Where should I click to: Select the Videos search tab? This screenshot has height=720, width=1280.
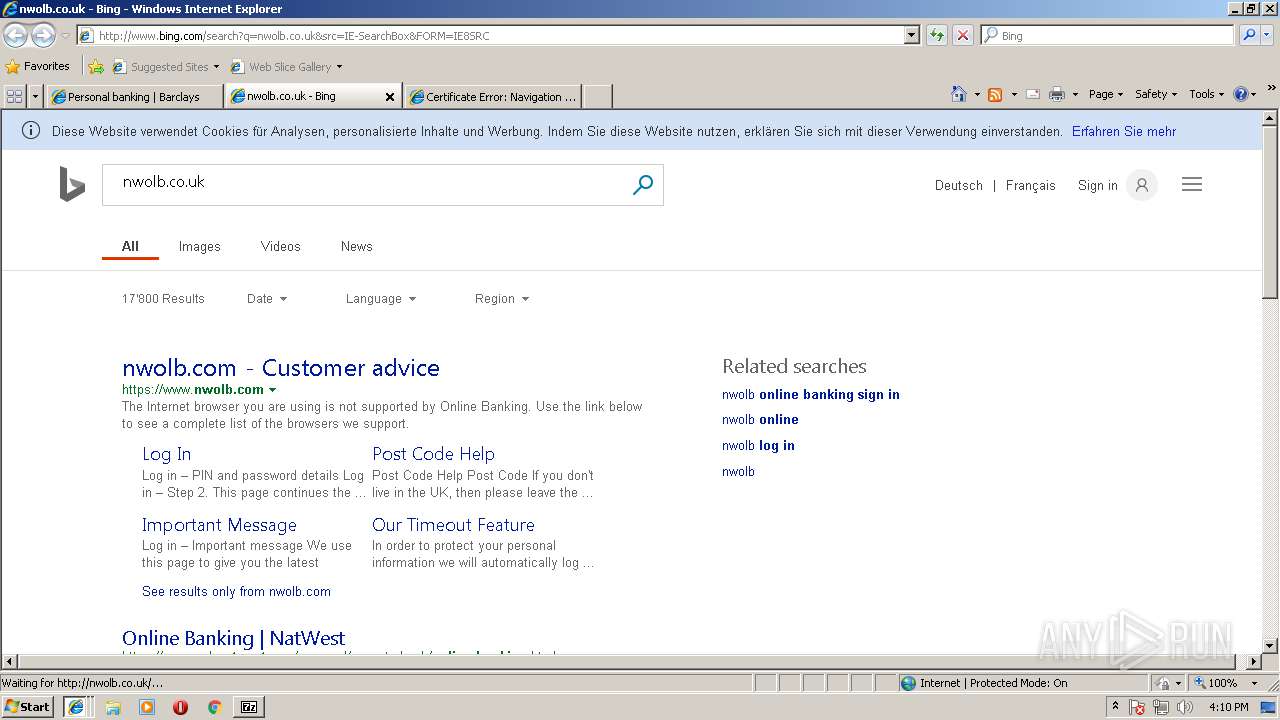280,246
